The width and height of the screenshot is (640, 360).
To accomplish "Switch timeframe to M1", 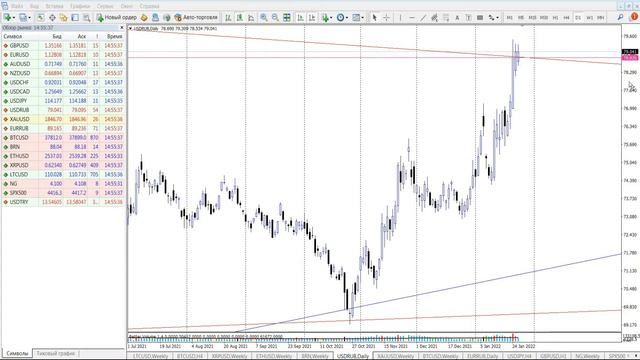I will (x=509, y=18).
